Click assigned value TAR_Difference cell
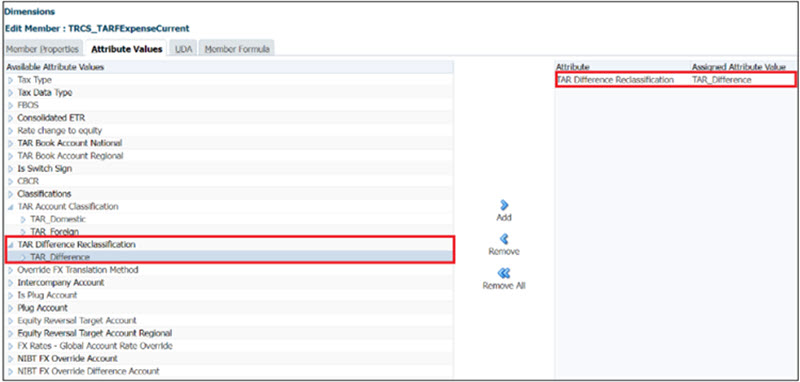Image resolution: width=800 pixels, height=382 pixels. [721, 80]
